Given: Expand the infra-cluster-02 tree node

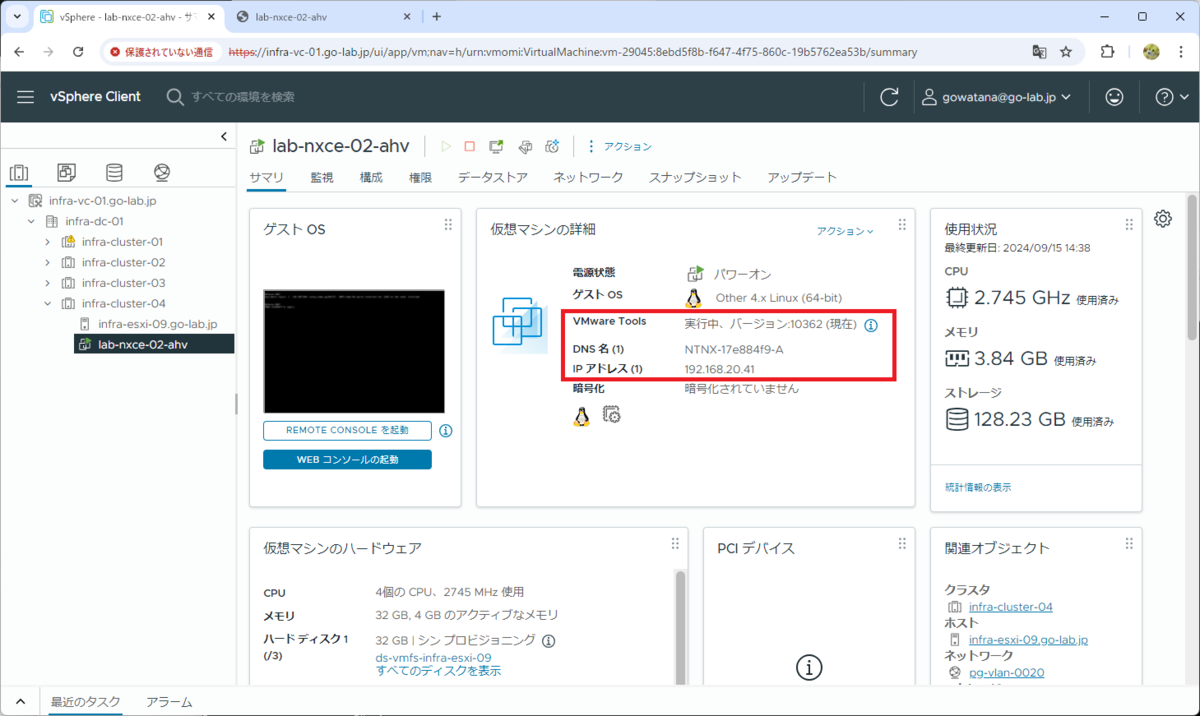Looking at the screenshot, I should coord(48,262).
